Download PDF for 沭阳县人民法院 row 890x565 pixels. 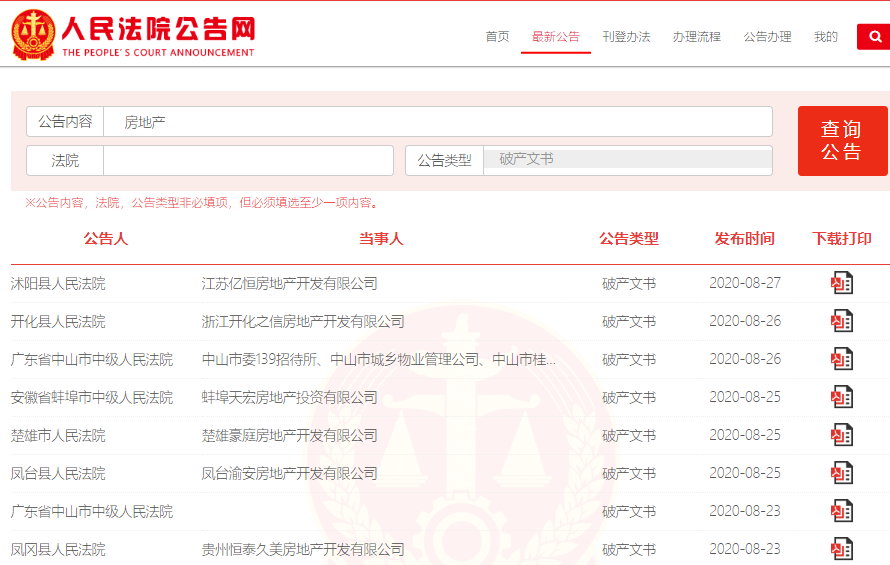842,283
